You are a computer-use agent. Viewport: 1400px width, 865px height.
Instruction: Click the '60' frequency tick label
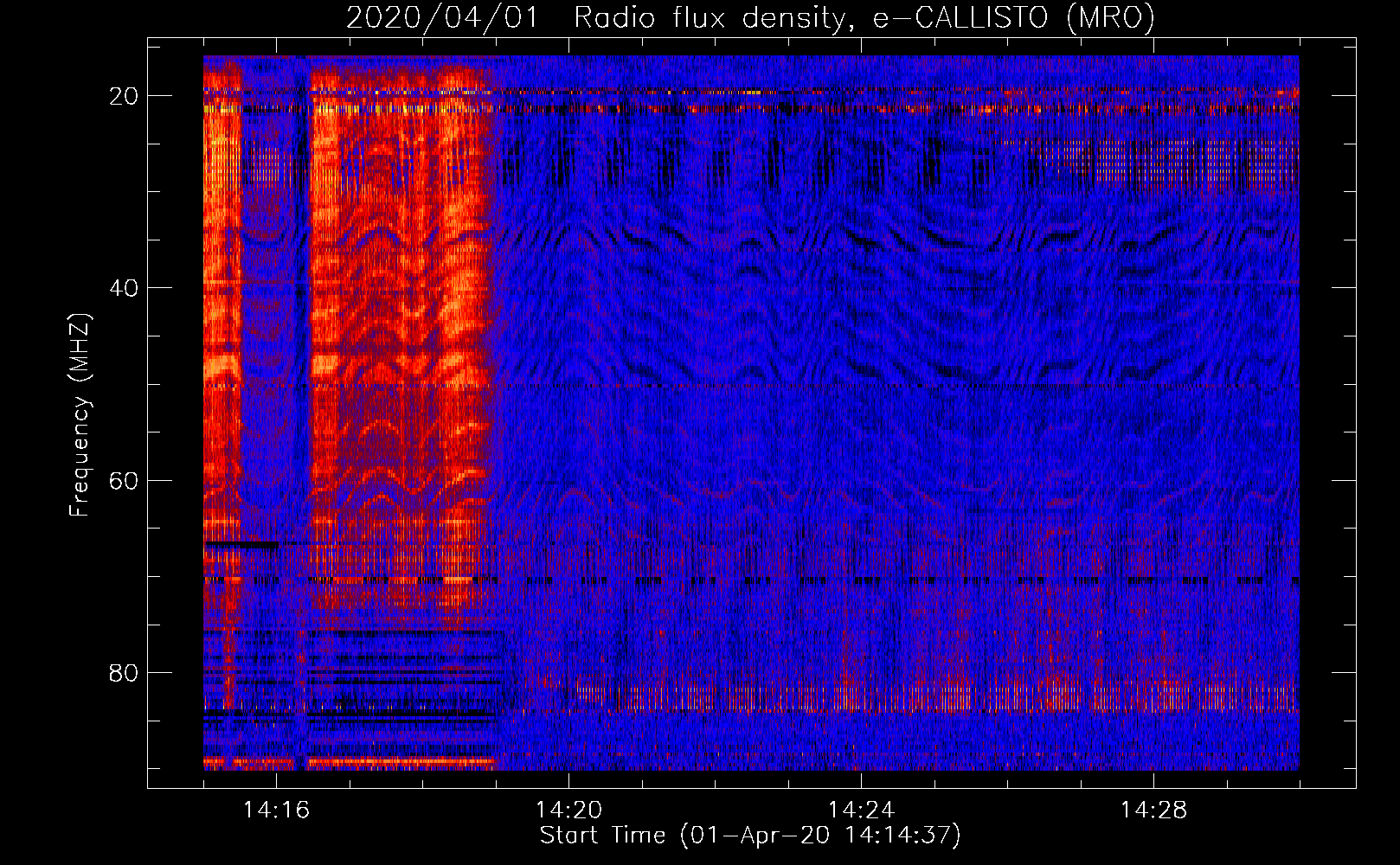tap(124, 481)
